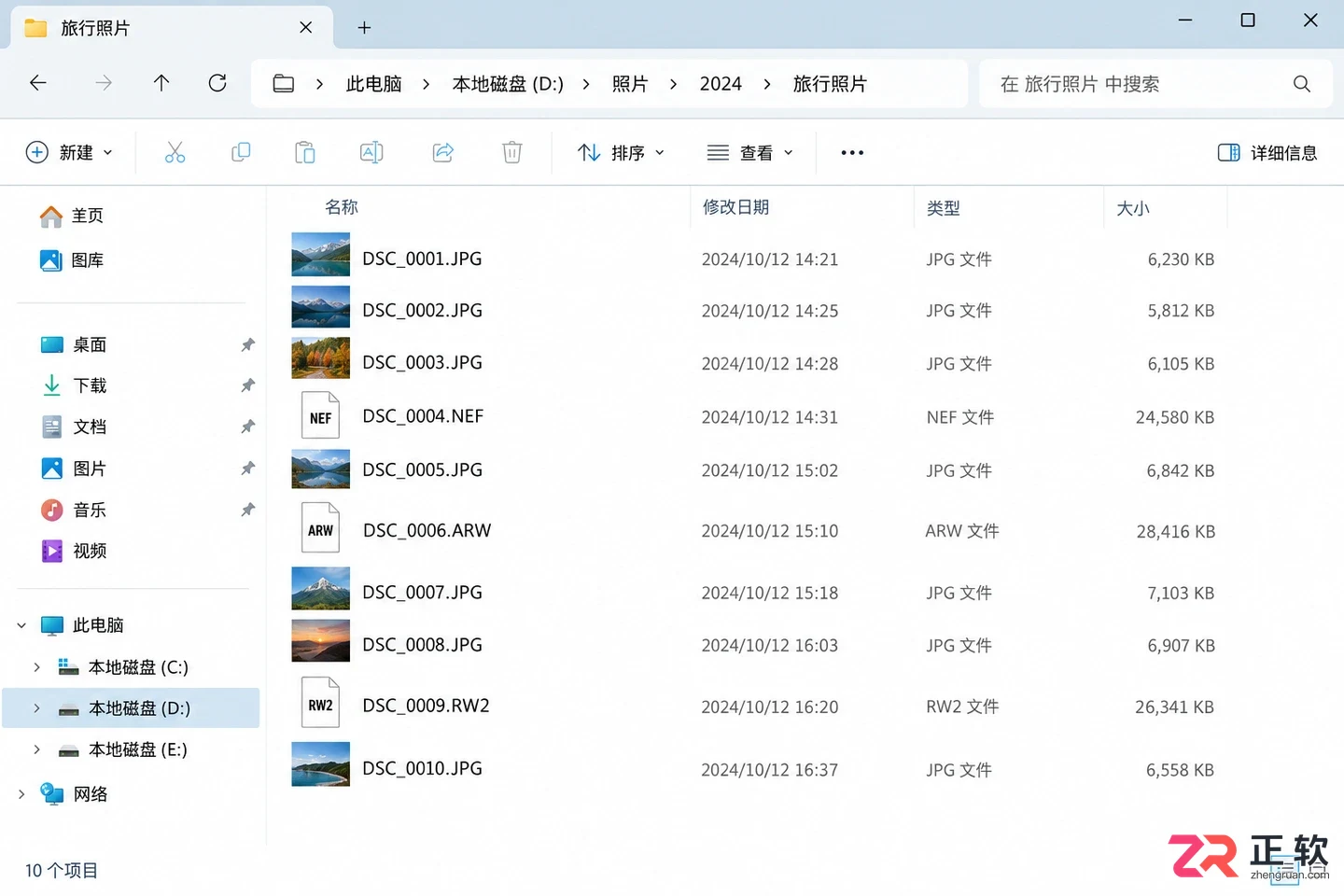Select file name DSC_0010.JPG
This screenshot has width=1344, height=896.
click(422, 768)
